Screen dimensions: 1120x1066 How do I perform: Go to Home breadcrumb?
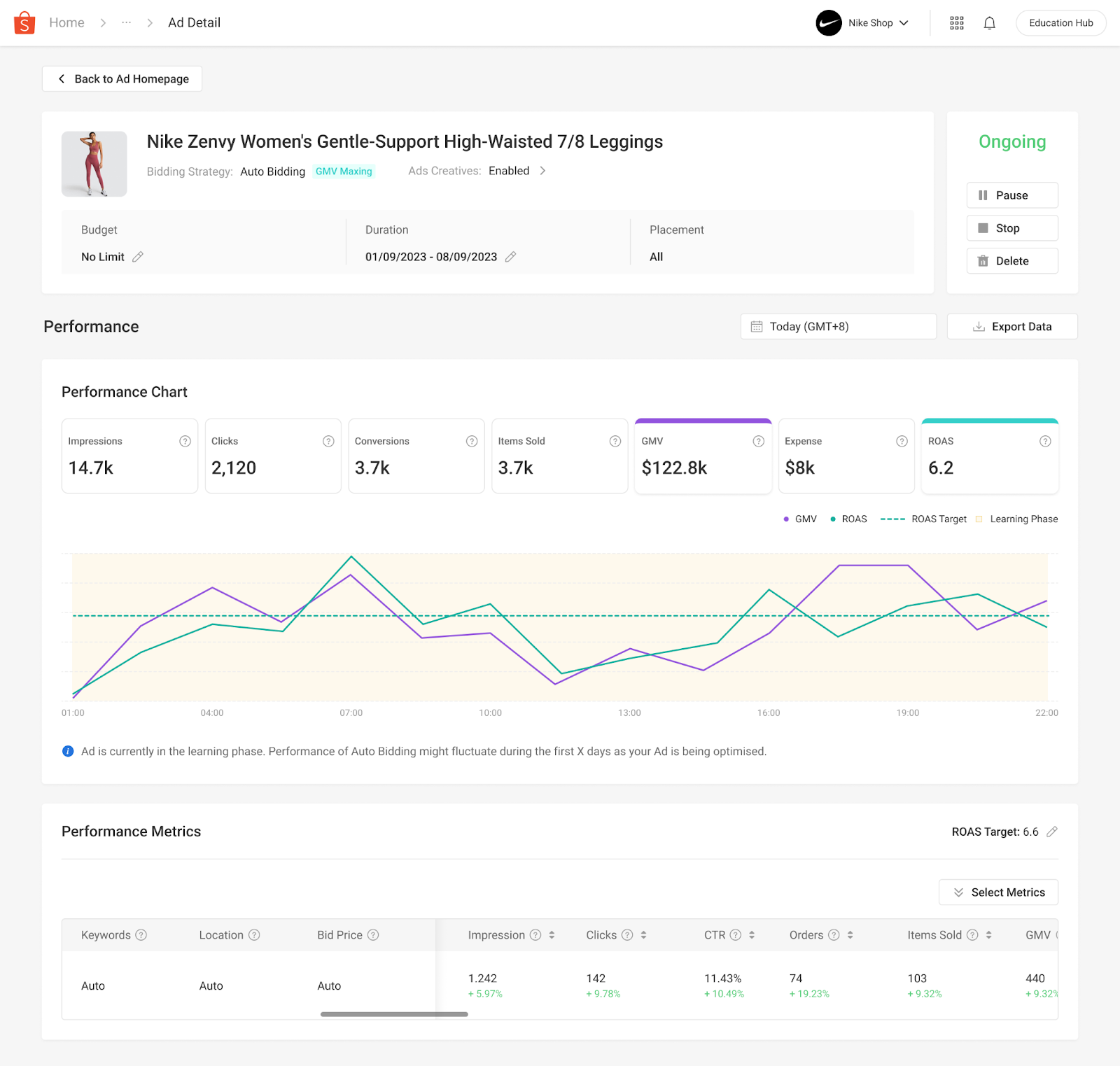pyautogui.click(x=66, y=22)
